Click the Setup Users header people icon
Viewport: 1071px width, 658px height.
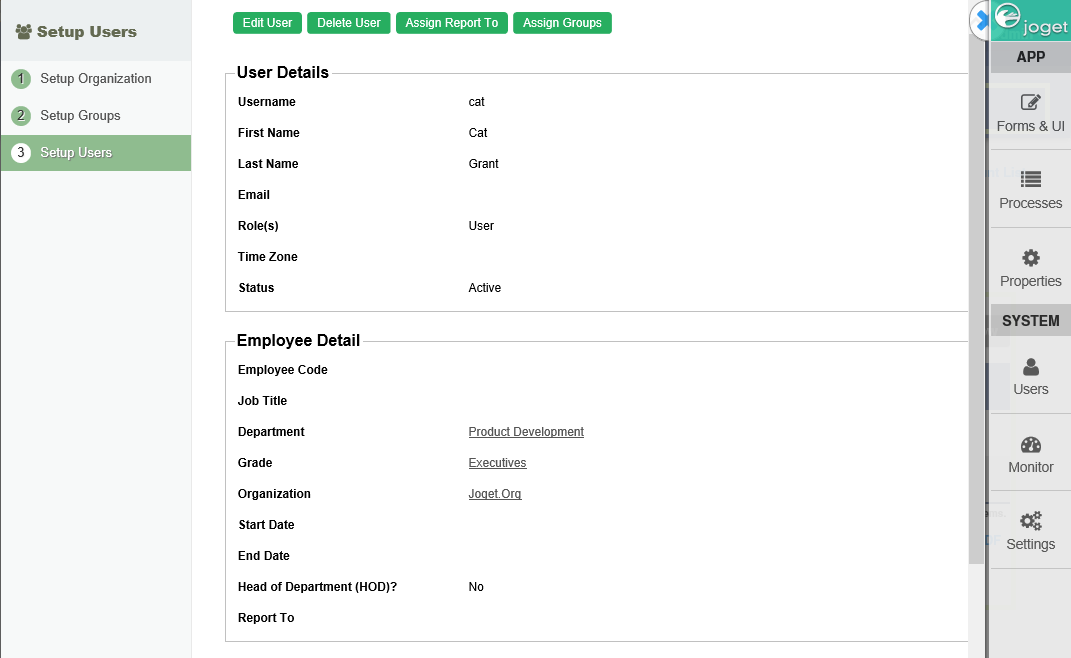tap(24, 32)
